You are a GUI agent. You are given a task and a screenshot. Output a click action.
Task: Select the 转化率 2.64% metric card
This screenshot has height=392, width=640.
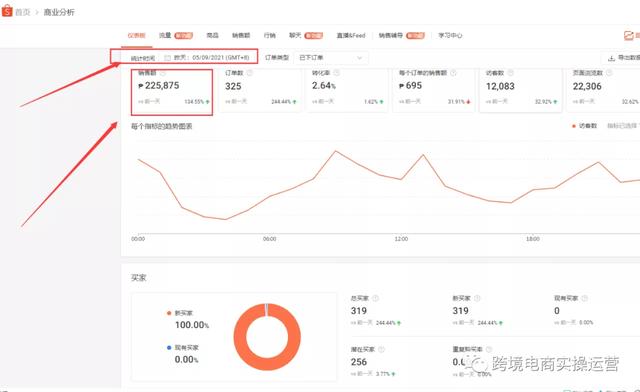click(347, 91)
